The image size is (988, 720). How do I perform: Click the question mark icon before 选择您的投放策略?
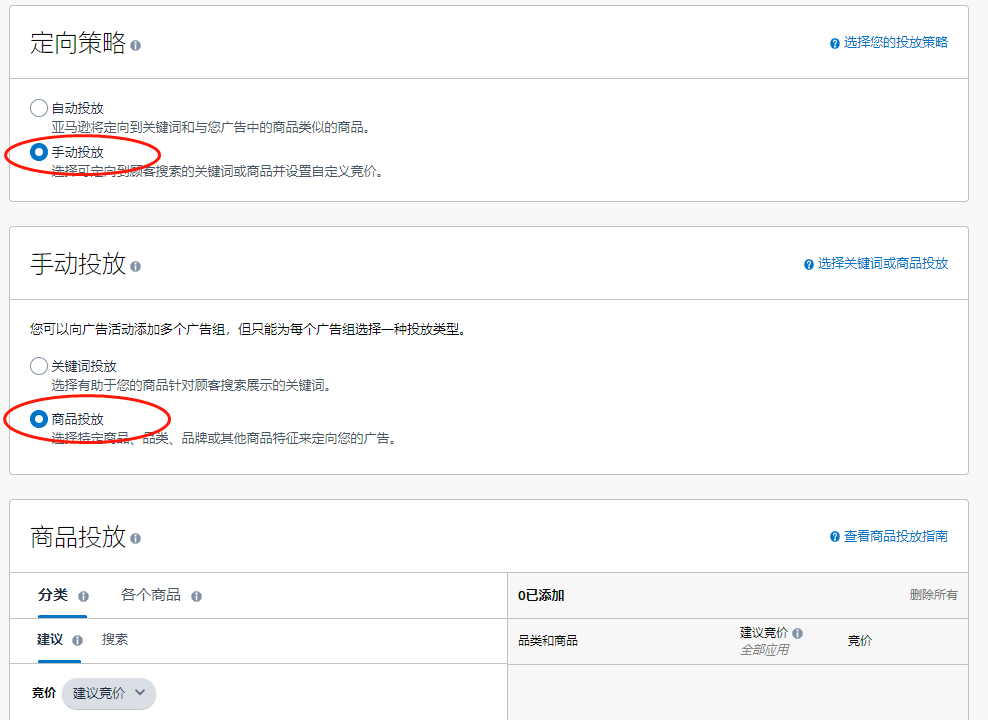[834, 43]
